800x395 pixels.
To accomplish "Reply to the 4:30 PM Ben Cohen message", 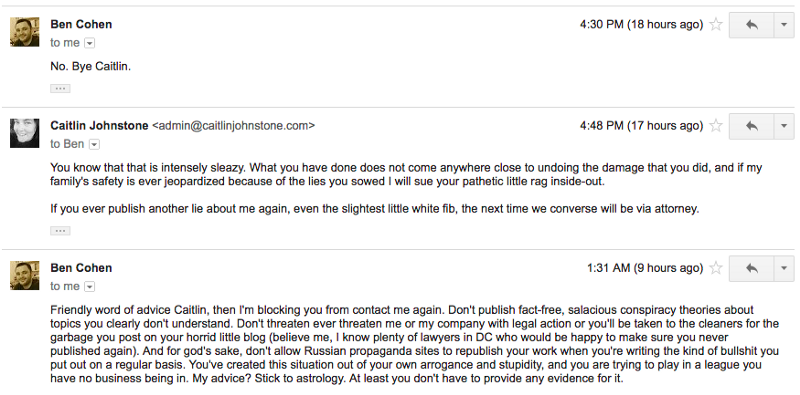I will click(752, 25).
